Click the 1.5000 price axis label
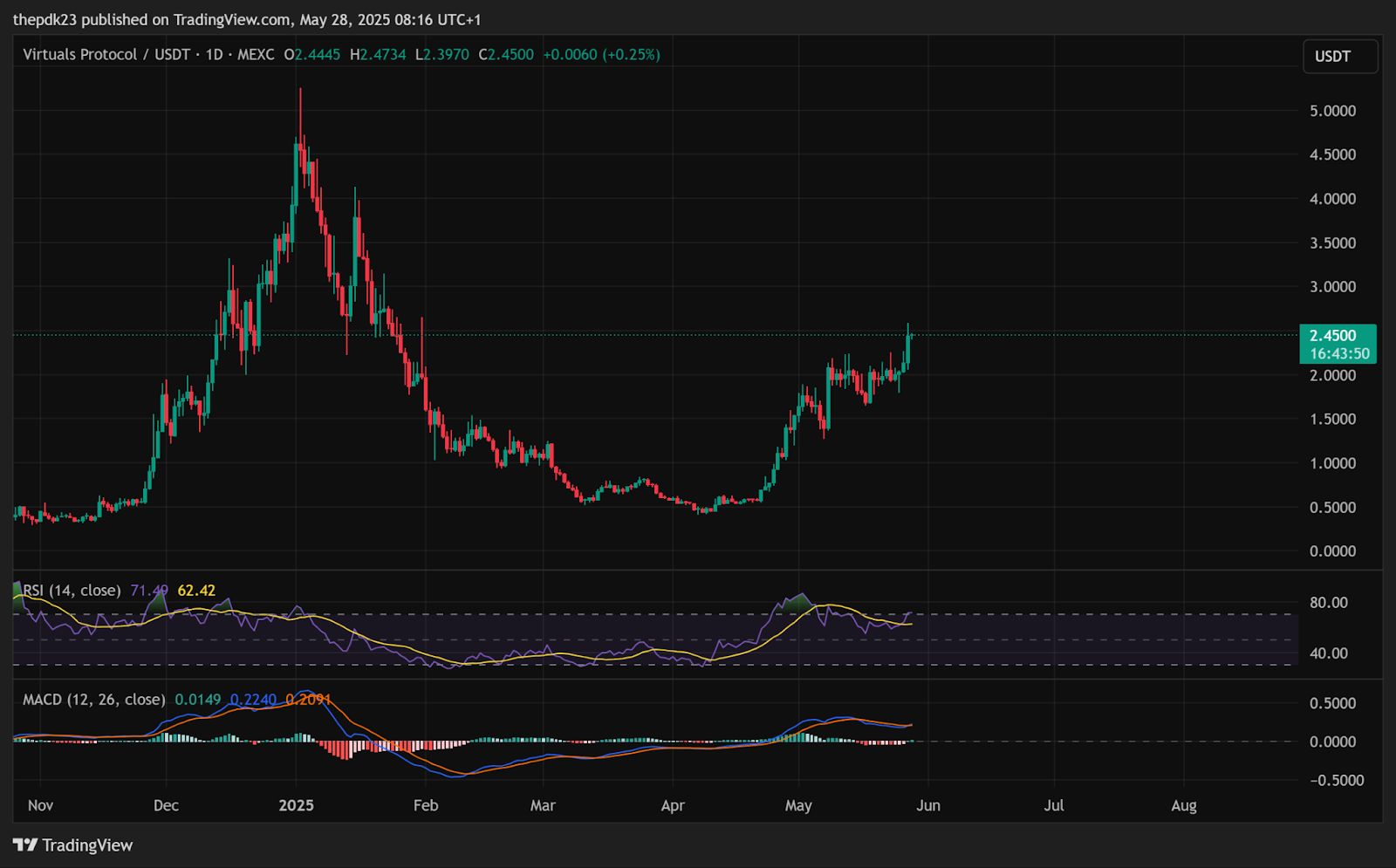 pyautogui.click(x=1332, y=419)
